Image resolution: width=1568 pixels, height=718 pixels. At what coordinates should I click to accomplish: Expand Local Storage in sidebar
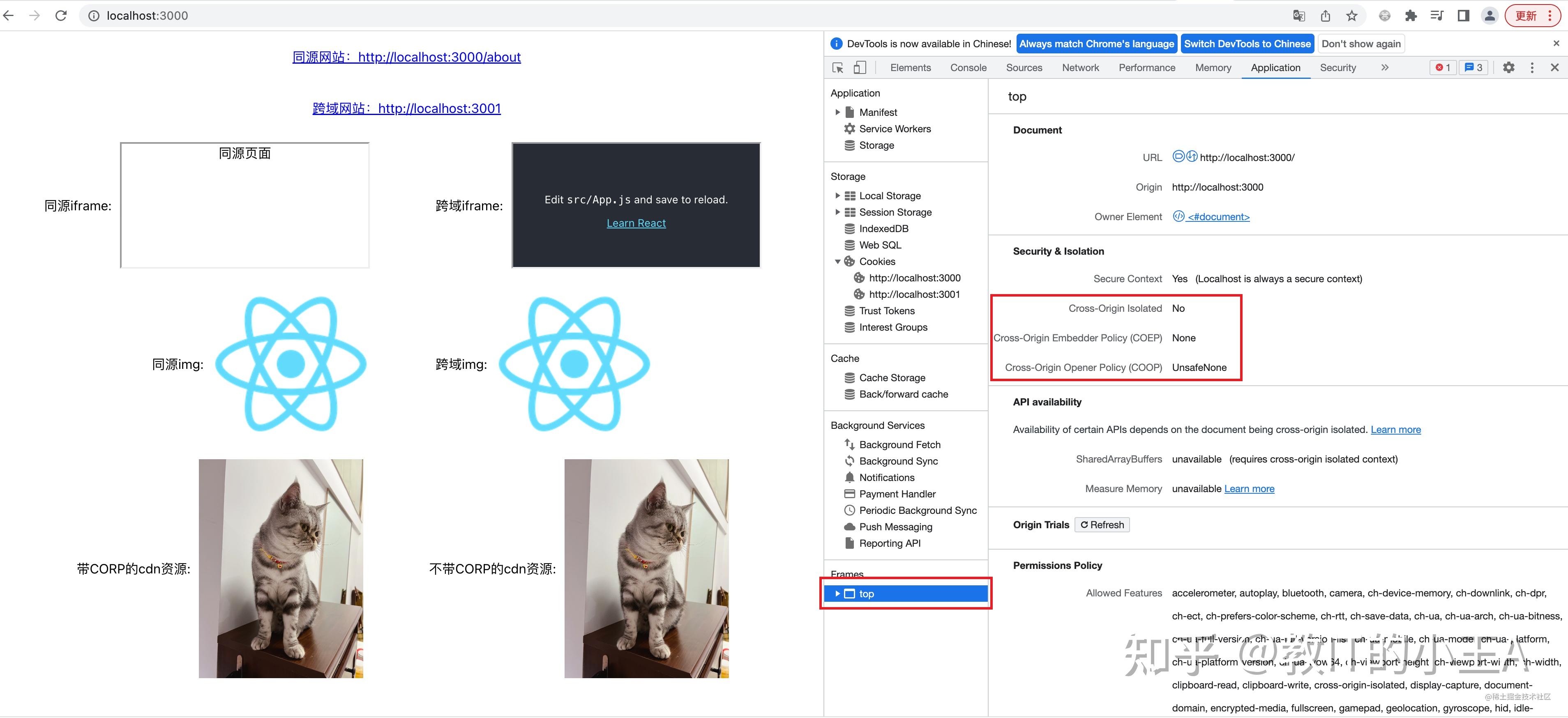837,196
